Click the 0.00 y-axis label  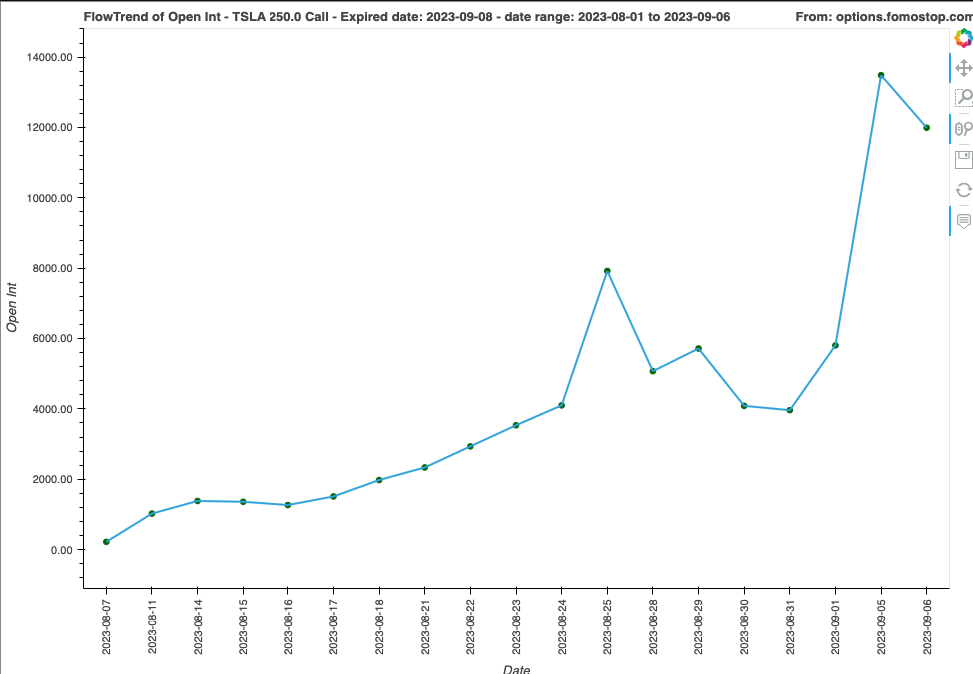(x=62, y=550)
